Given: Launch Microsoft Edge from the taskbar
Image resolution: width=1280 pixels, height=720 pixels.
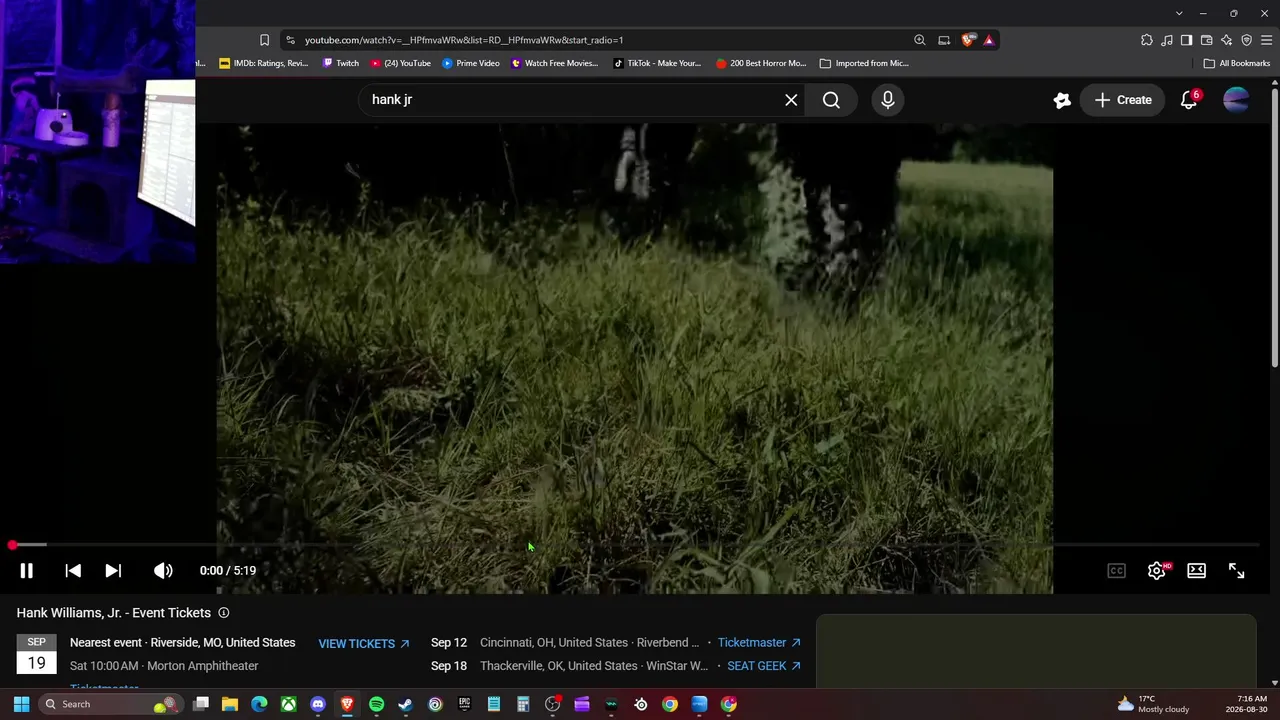Looking at the screenshot, I should [259, 704].
